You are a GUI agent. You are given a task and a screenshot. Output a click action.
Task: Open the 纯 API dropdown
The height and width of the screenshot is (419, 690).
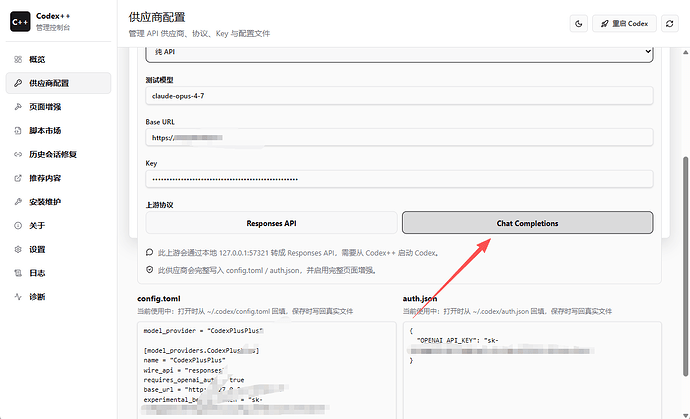click(x=399, y=54)
